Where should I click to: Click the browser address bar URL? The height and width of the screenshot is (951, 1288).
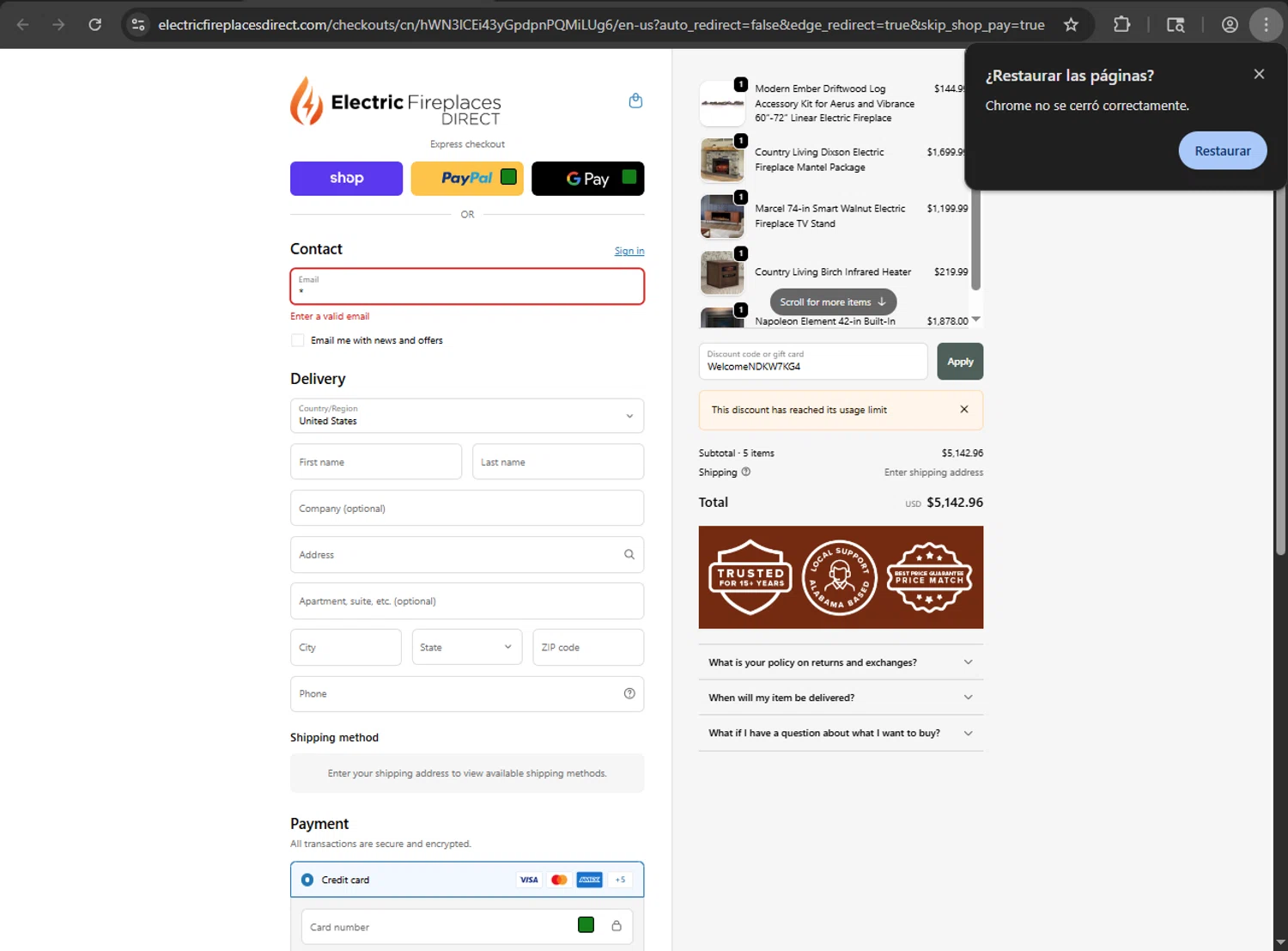601,25
